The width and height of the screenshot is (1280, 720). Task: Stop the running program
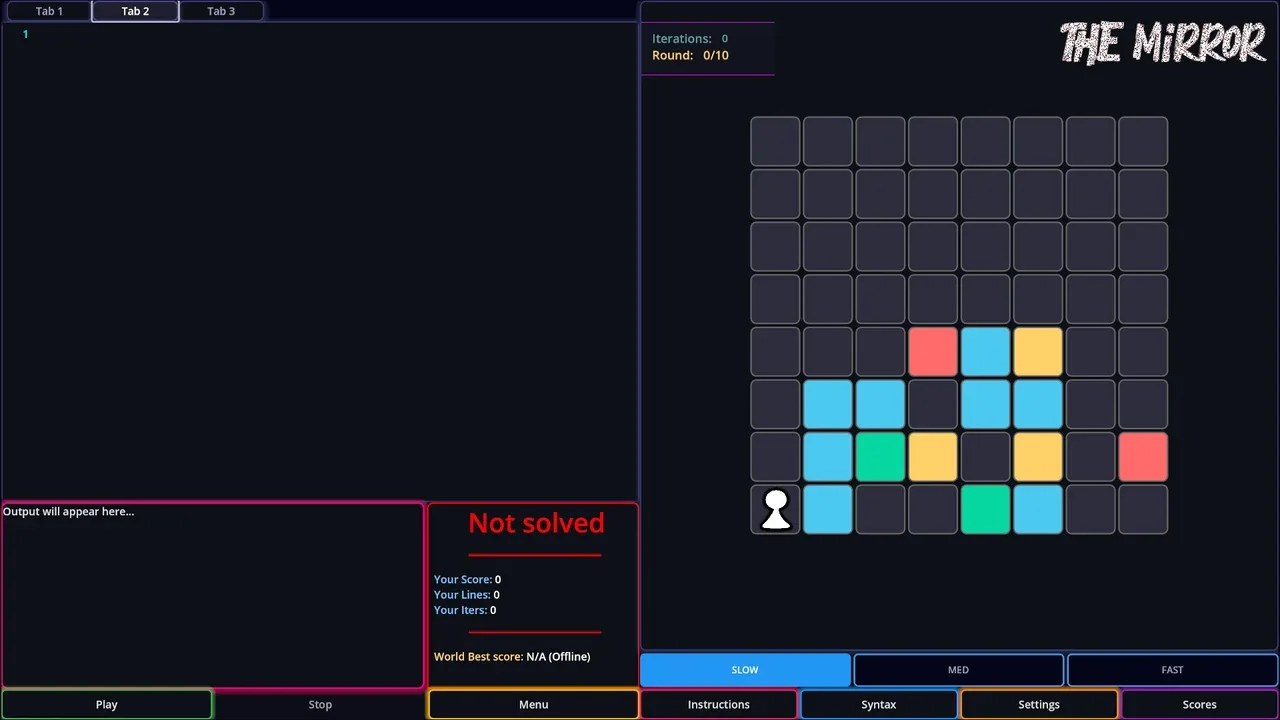coord(320,704)
